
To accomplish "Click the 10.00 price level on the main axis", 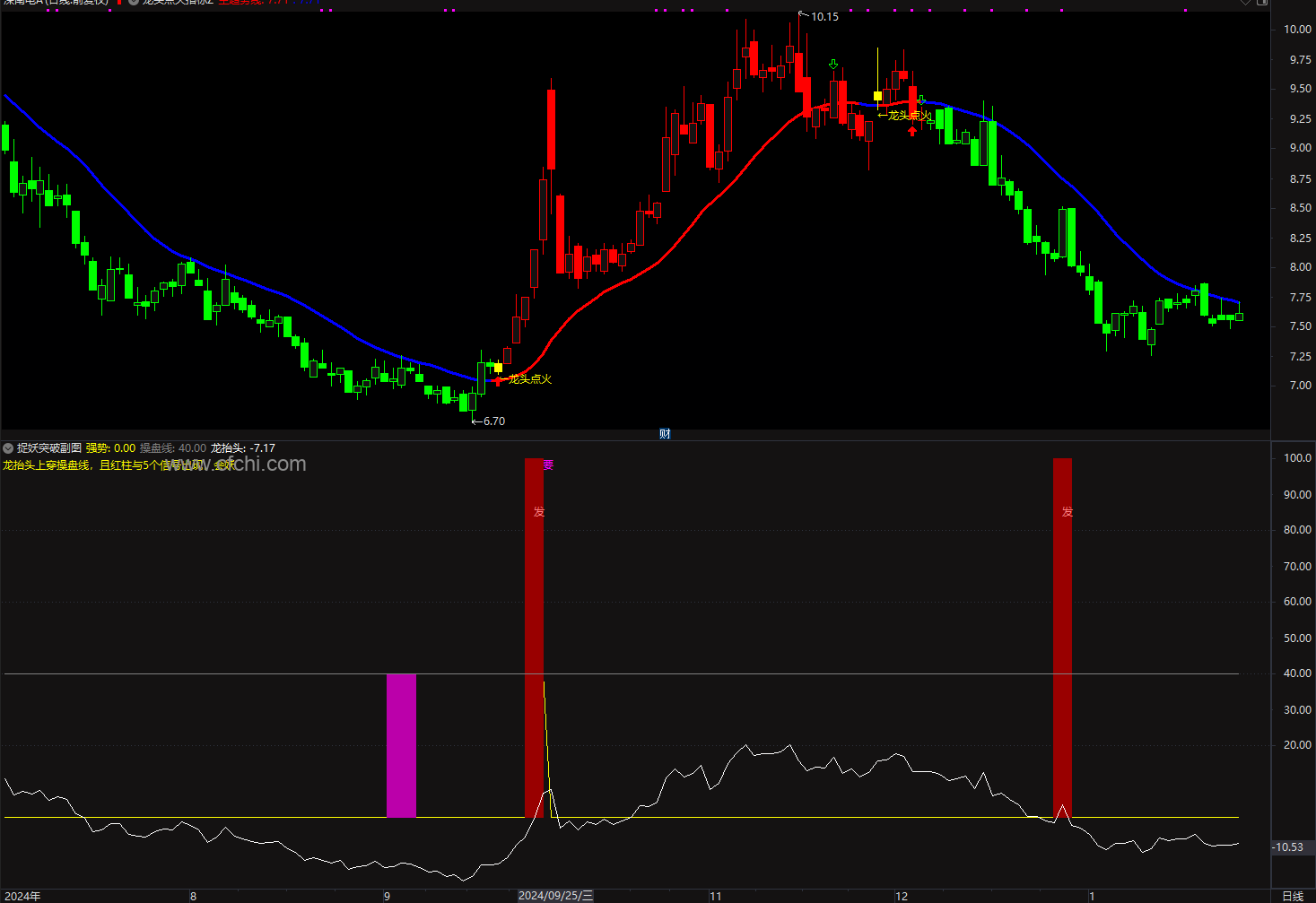I will click(x=1297, y=30).
